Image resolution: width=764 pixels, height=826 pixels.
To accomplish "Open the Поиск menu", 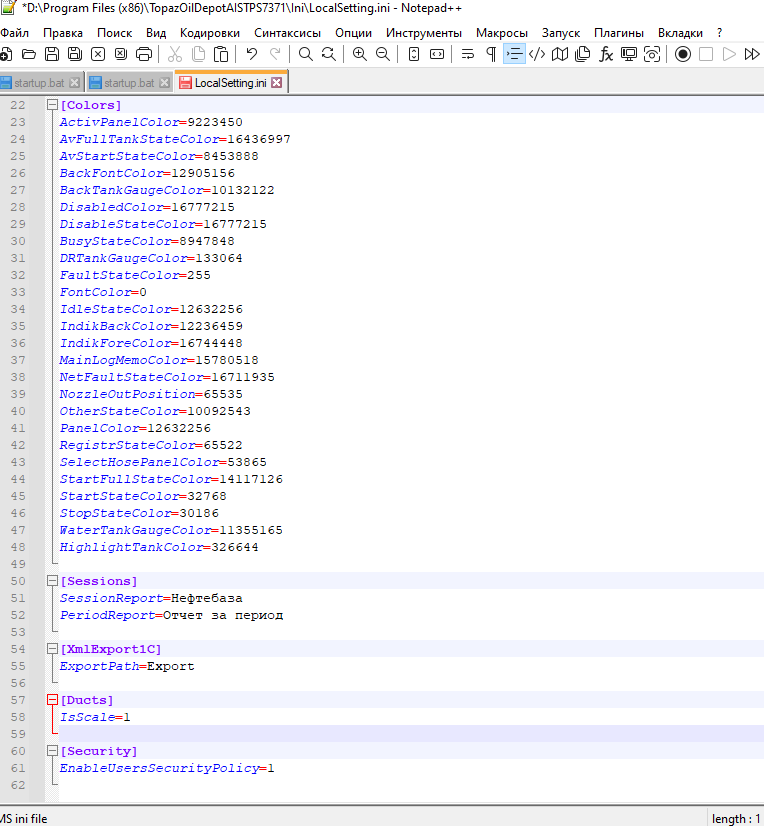I will click(114, 33).
